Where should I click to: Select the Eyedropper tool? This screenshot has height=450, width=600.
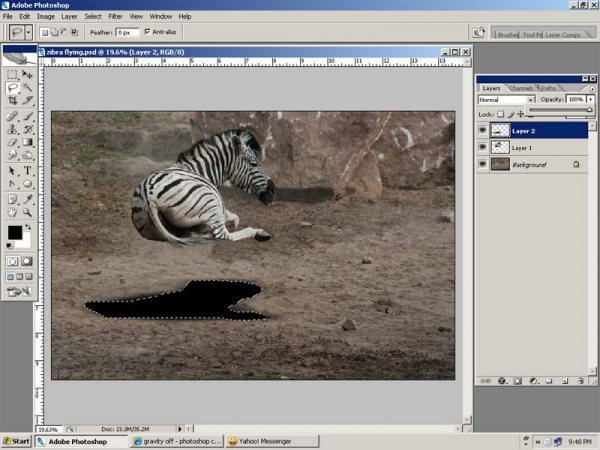(x=27, y=199)
